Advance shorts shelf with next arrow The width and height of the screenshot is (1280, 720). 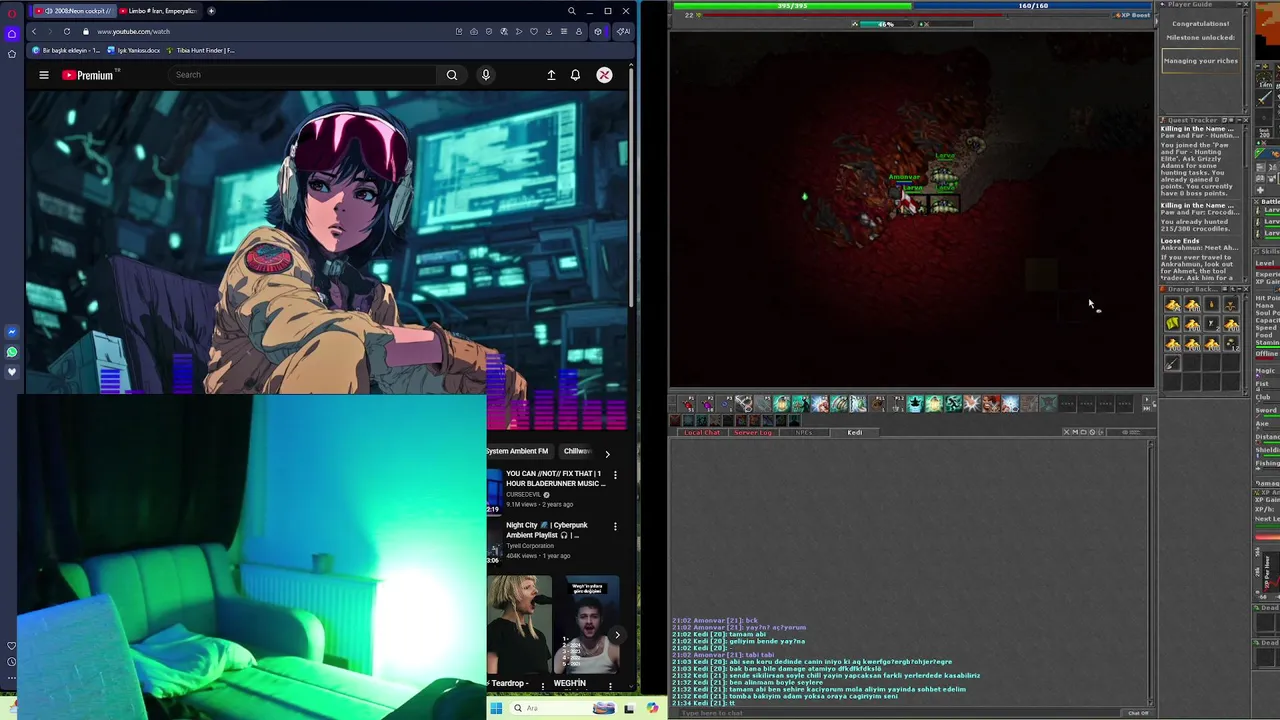[x=617, y=634]
